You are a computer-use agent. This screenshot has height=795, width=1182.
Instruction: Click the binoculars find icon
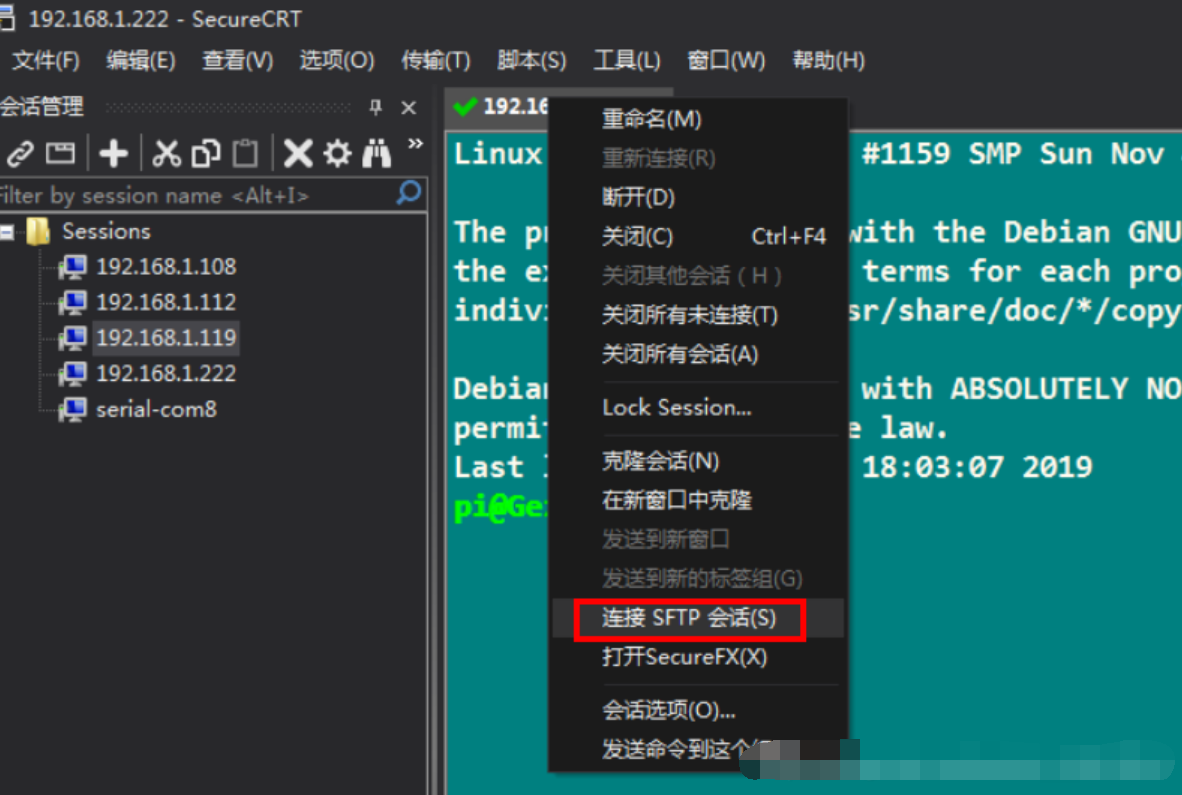(376, 154)
